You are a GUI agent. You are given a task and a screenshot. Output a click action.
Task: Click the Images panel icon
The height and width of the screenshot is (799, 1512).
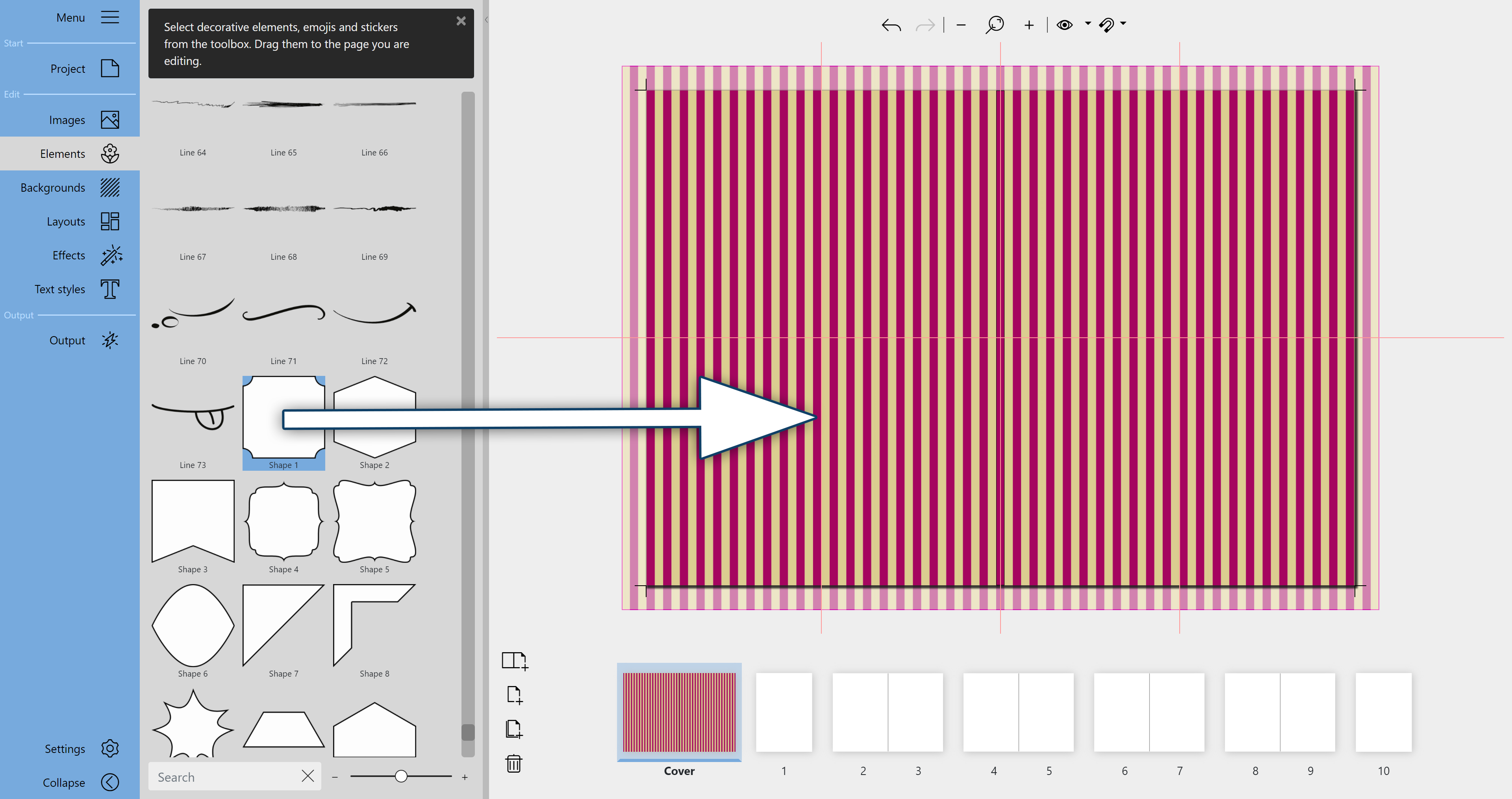[x=110, y=119]
